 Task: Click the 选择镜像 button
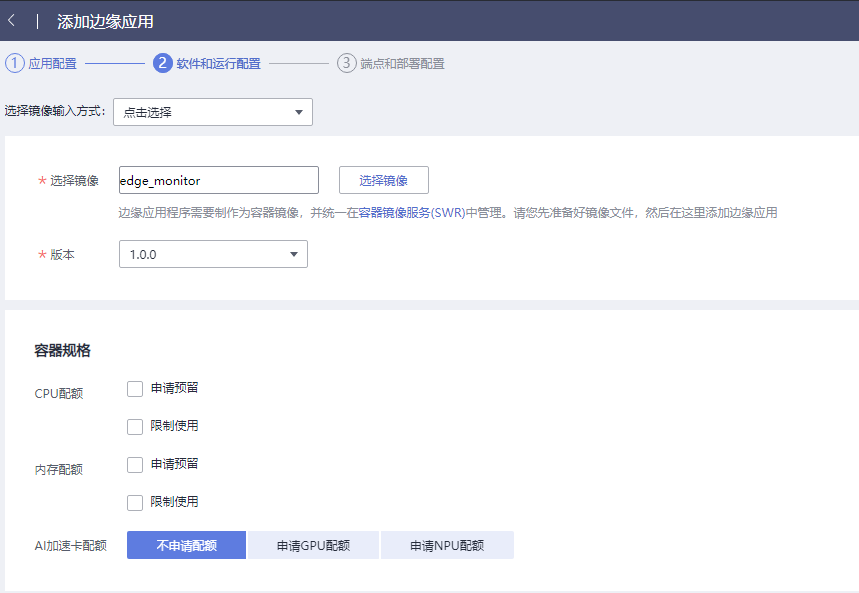pos(383,180)
